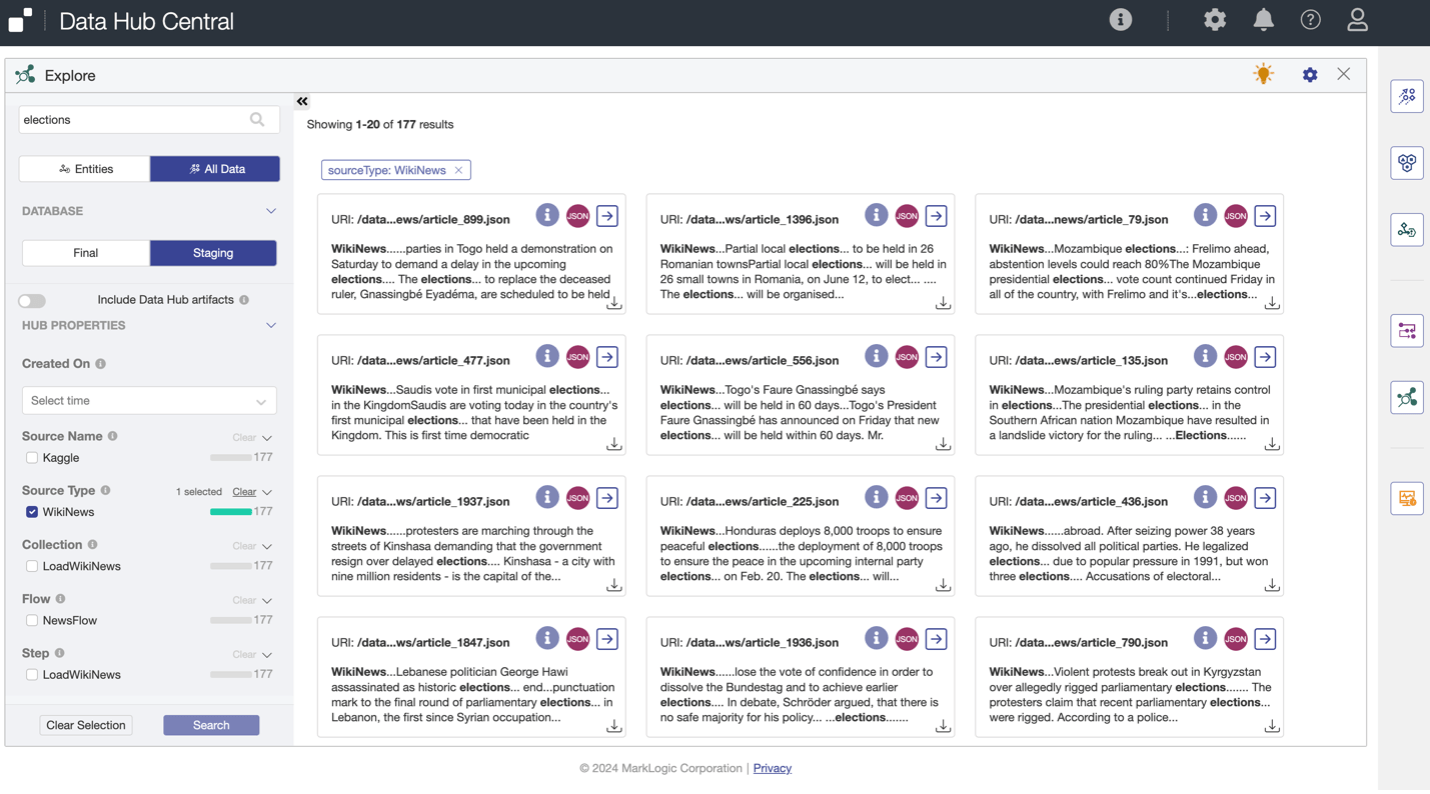This screenshot has height=794, width=1430.
Task: Check the Kaggle source name checkbox
Action: (x=32, y=458)
